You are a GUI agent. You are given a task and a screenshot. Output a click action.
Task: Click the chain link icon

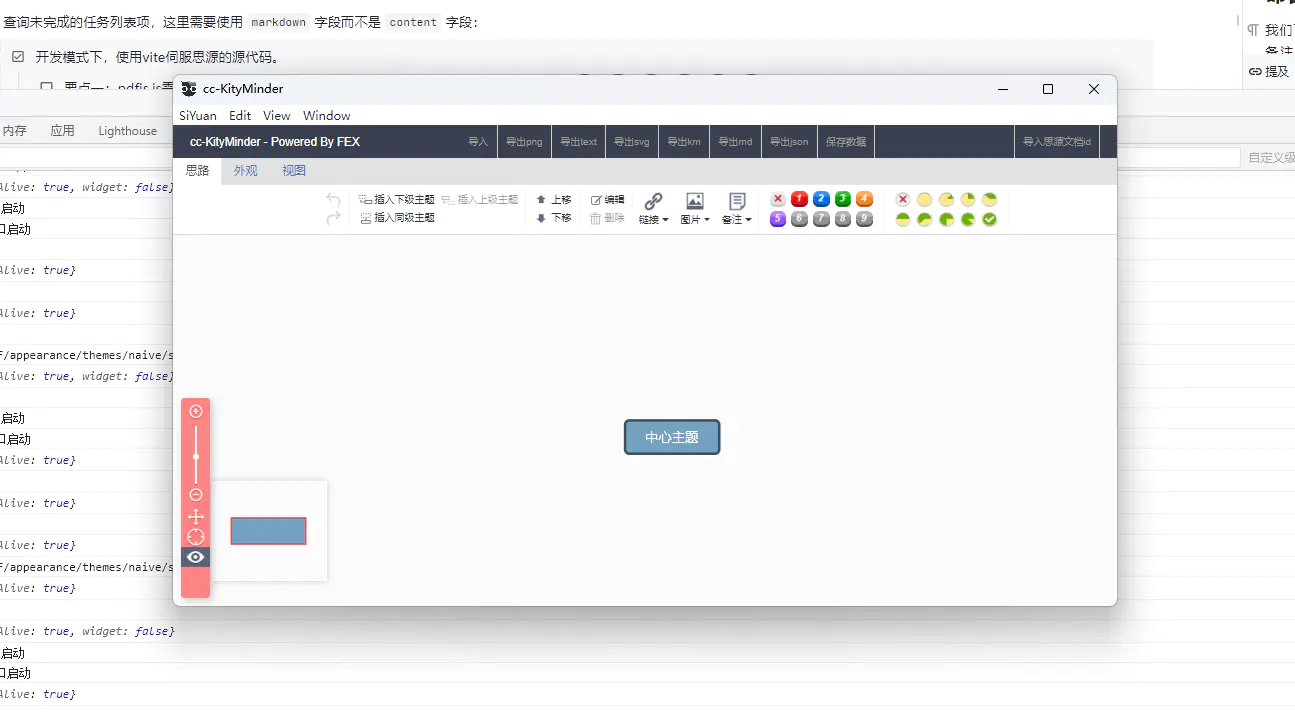pyautogui.click(x=653, y=201)
